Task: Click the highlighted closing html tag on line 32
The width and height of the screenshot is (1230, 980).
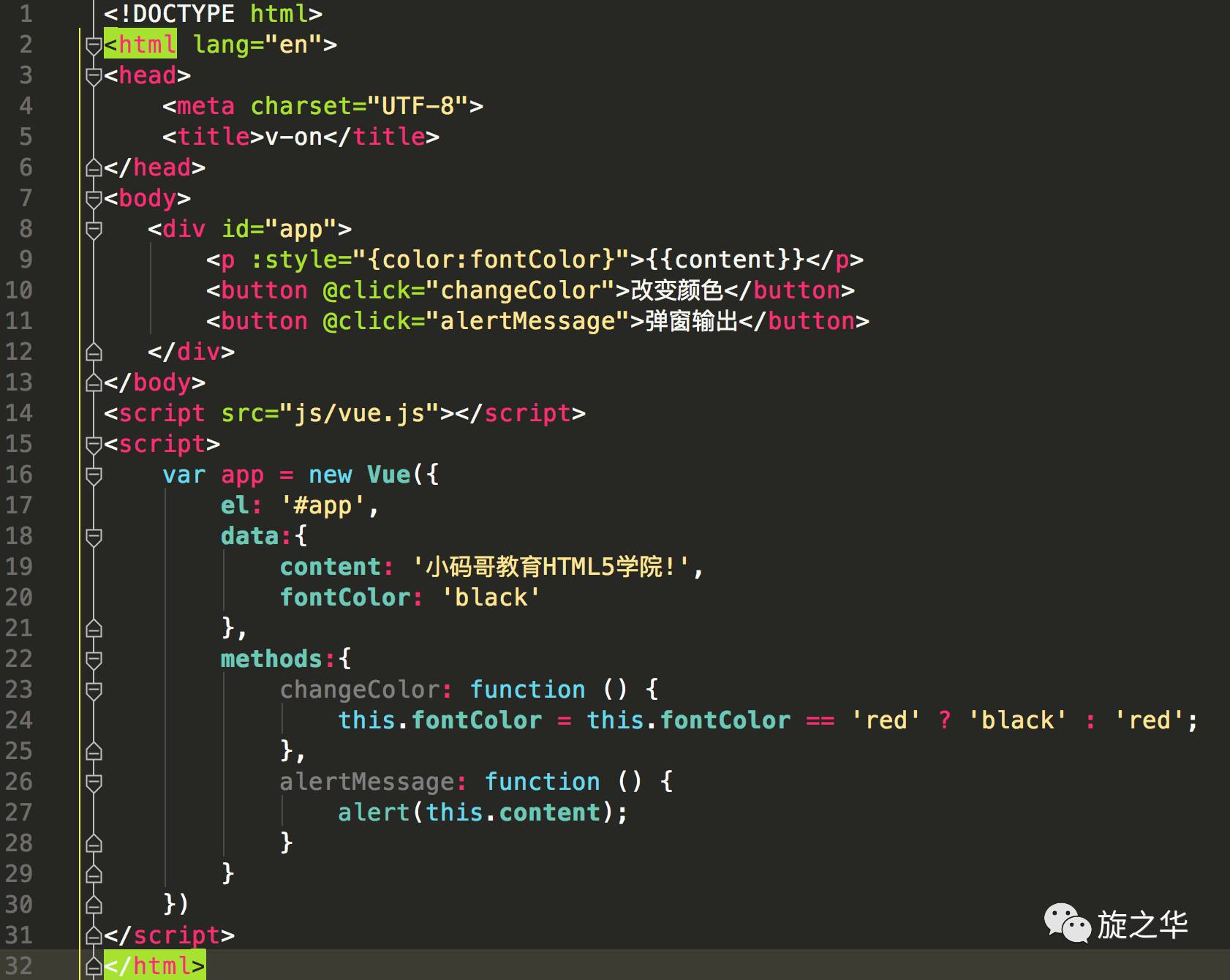Action: coord(154,965)
